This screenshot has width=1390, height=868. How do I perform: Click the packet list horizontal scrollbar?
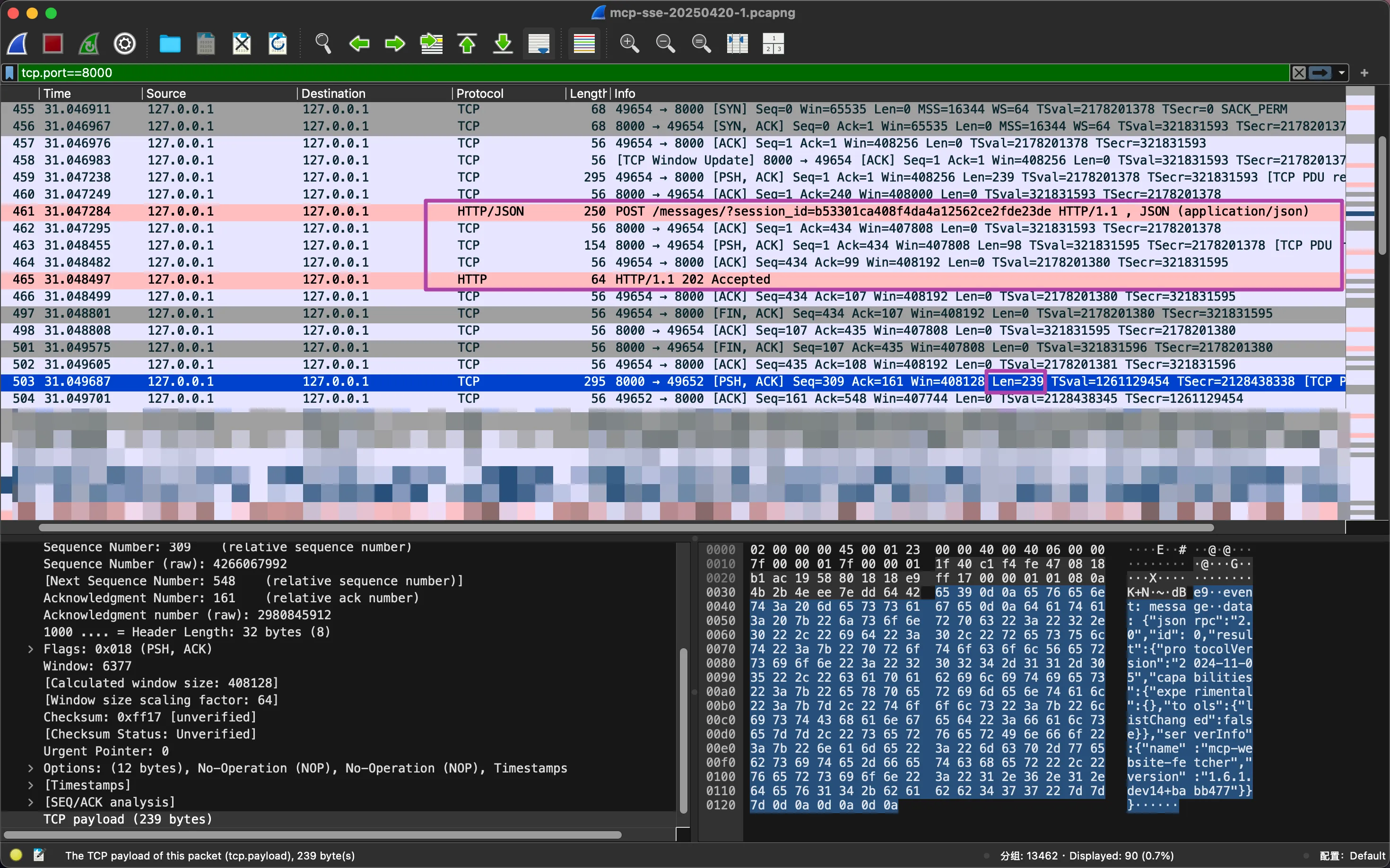click(626, 528)
